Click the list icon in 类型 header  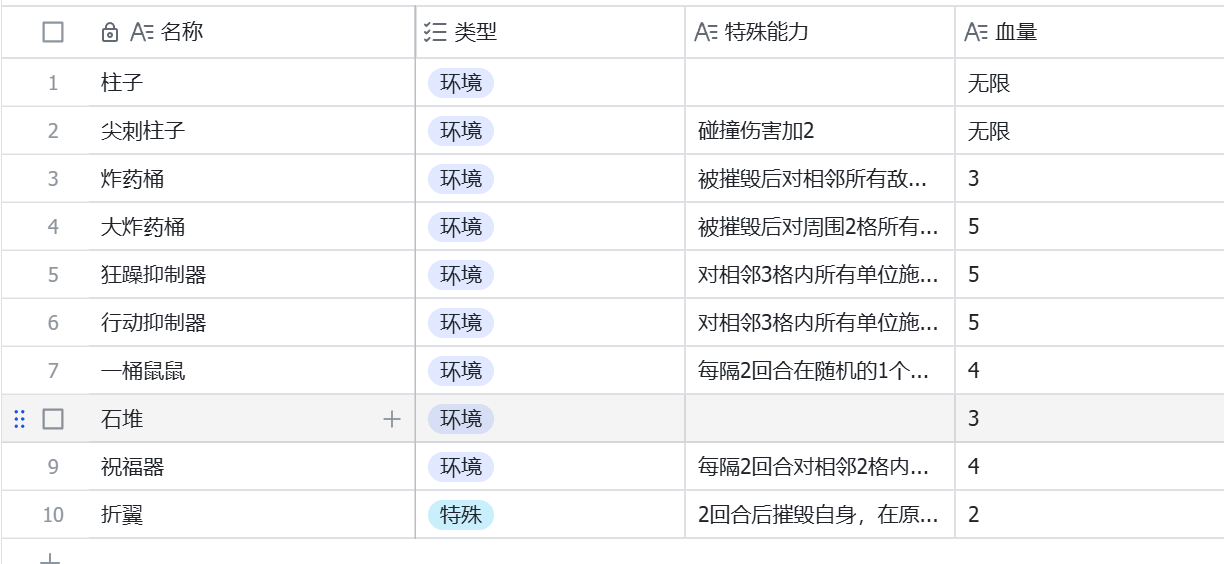434,32
